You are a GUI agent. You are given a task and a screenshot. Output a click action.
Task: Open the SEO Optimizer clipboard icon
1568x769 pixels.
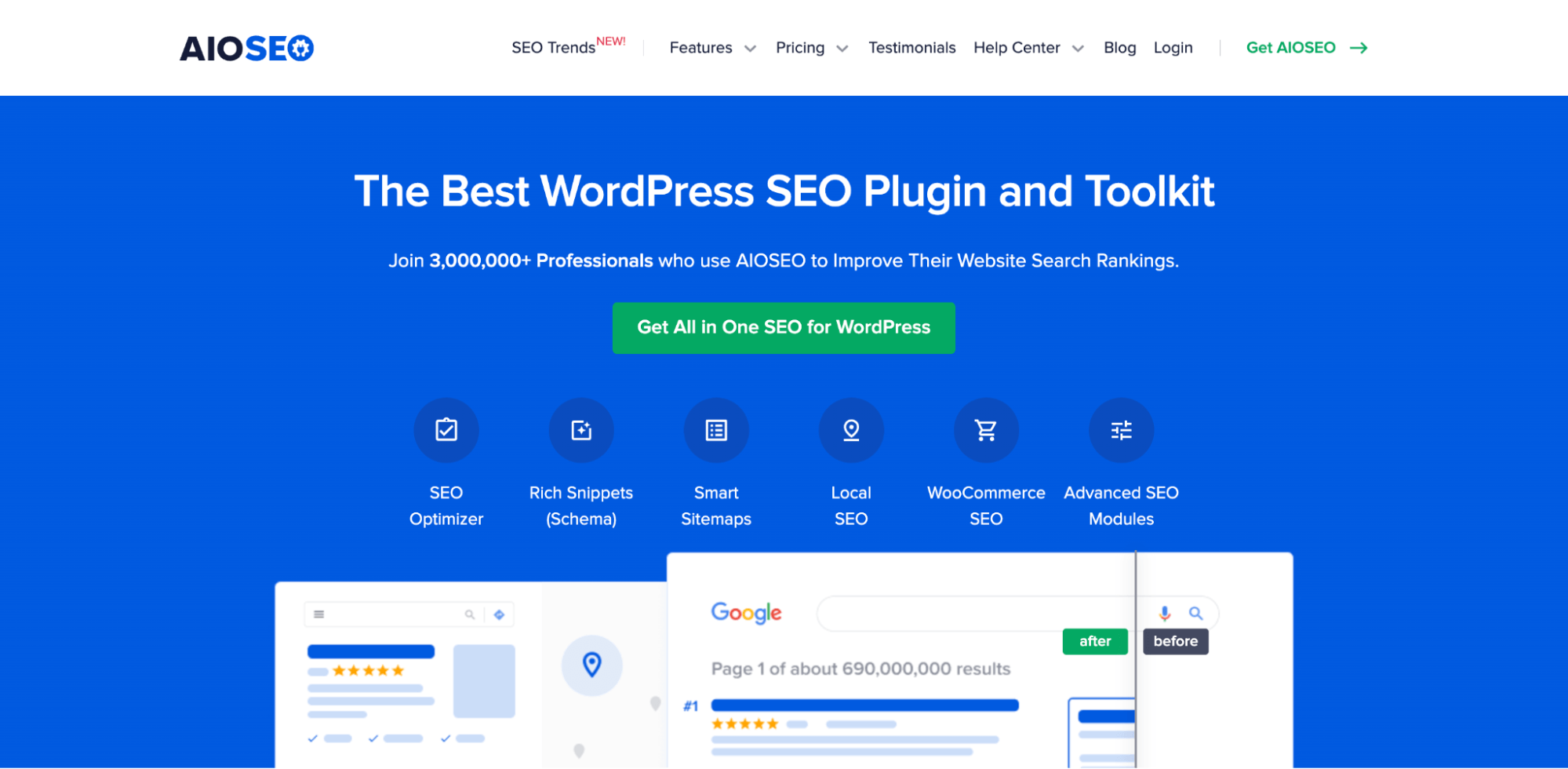click(446, 430)
